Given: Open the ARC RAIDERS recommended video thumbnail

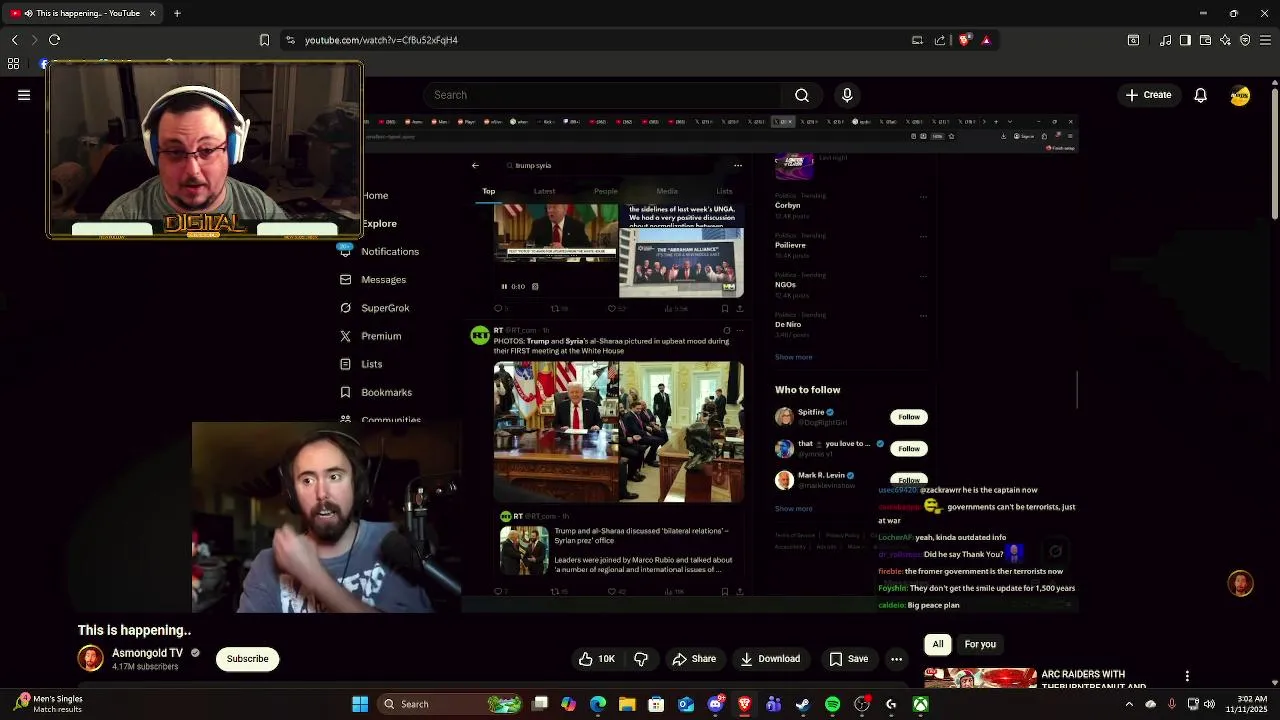Looking at the screenshot, I should pos(980,678).
